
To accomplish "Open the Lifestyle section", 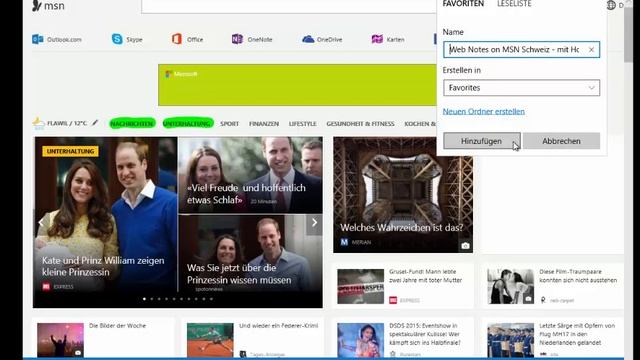I will [x=302, y=124].
